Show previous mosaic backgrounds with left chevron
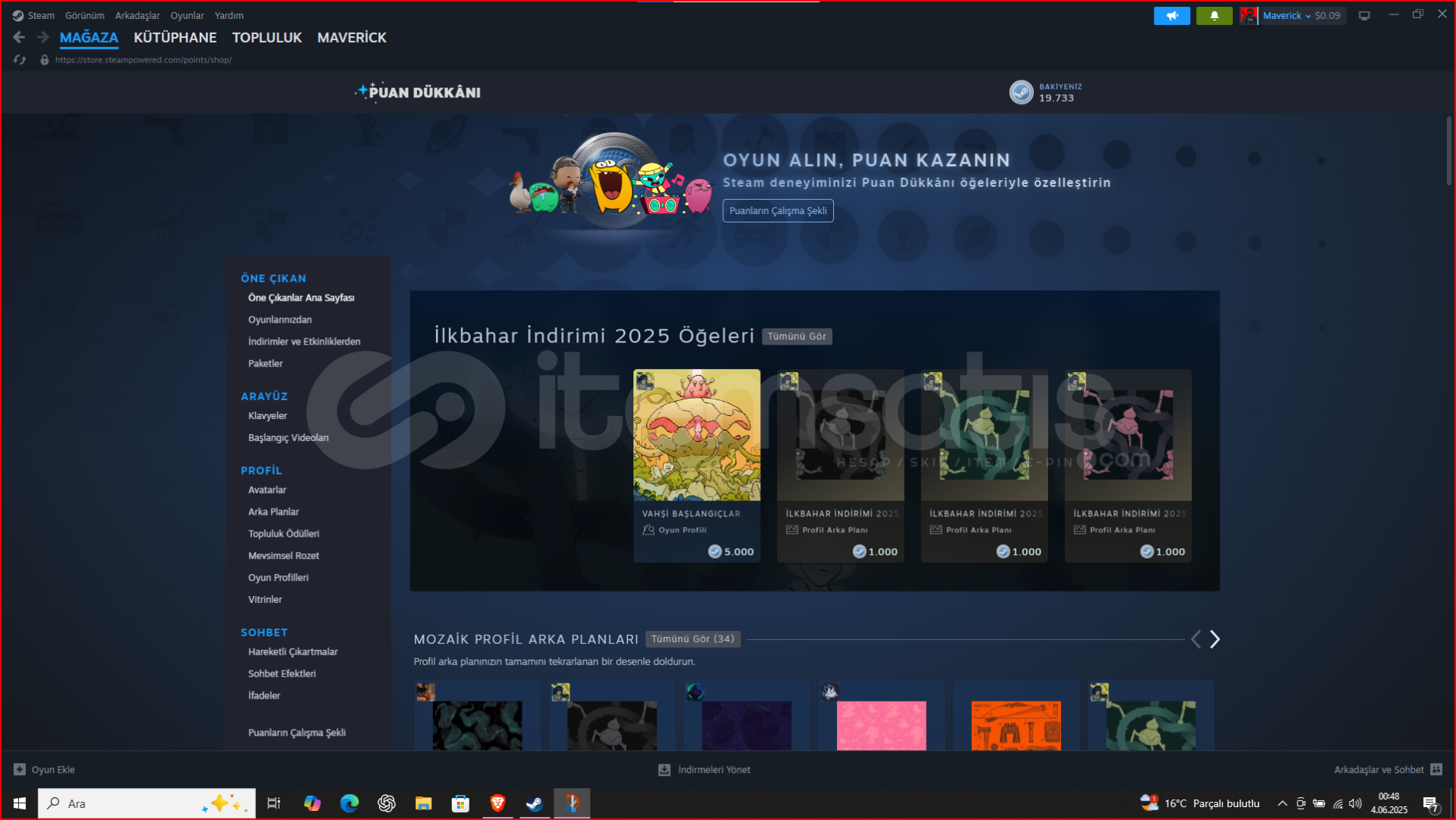1456x820 pixels. (x=1195, y=639)
